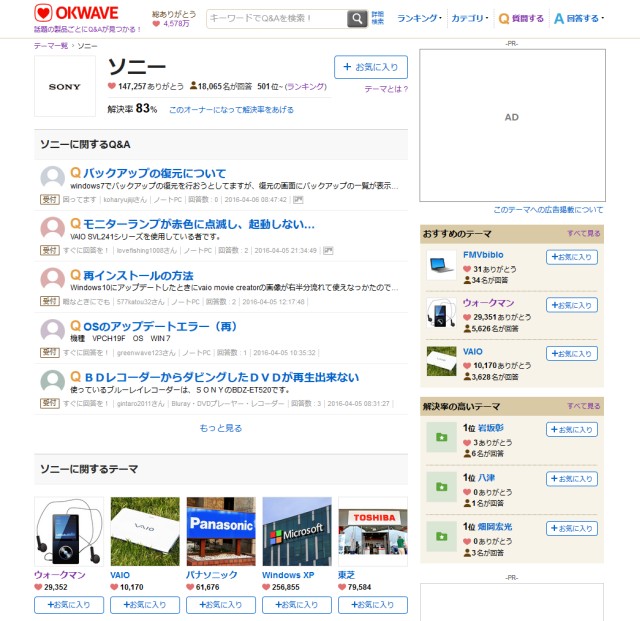Open 東芝 related theme link

[x=346, y=575]
